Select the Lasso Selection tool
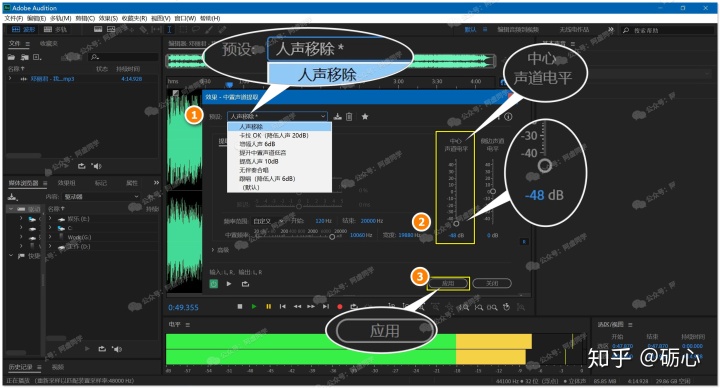The width and height of the screenshot is (720, 388). click(196, 29)
